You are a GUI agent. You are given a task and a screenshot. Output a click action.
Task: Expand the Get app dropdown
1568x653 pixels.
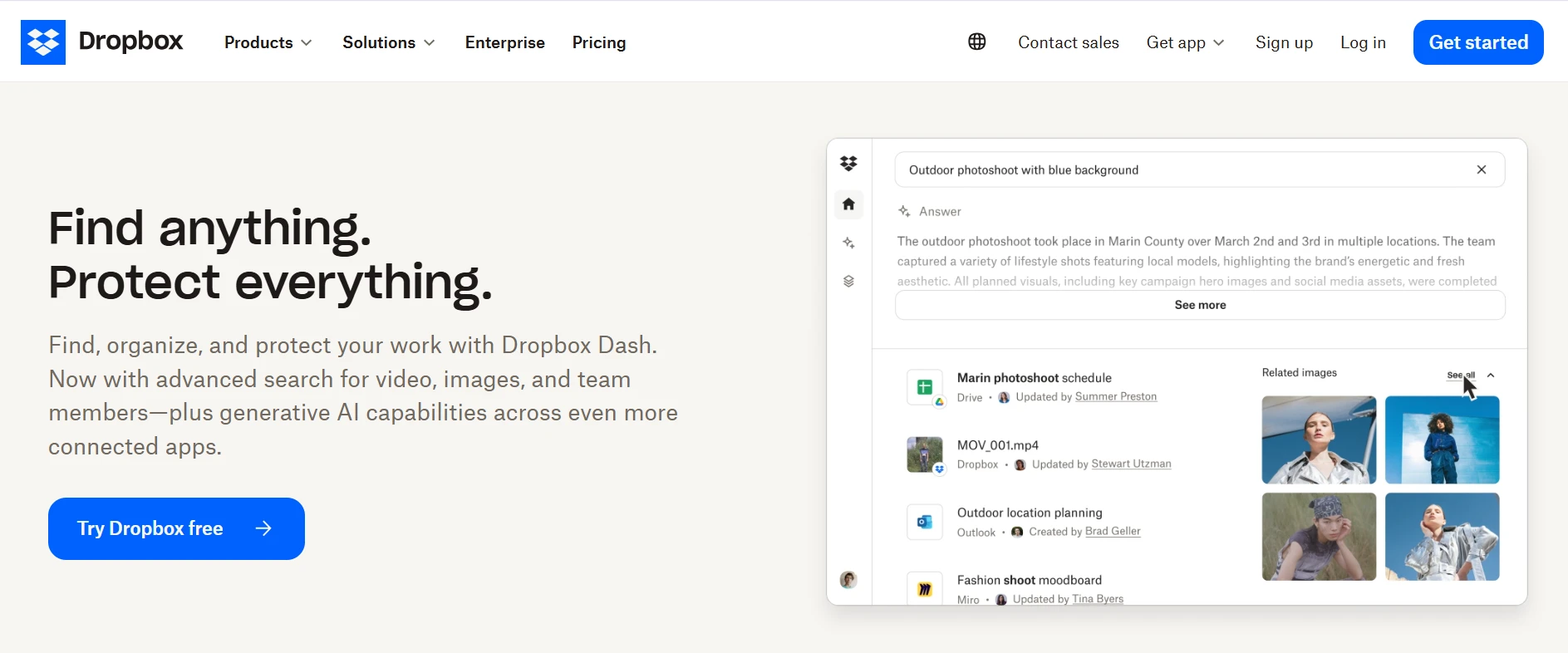coord(1186,42)
